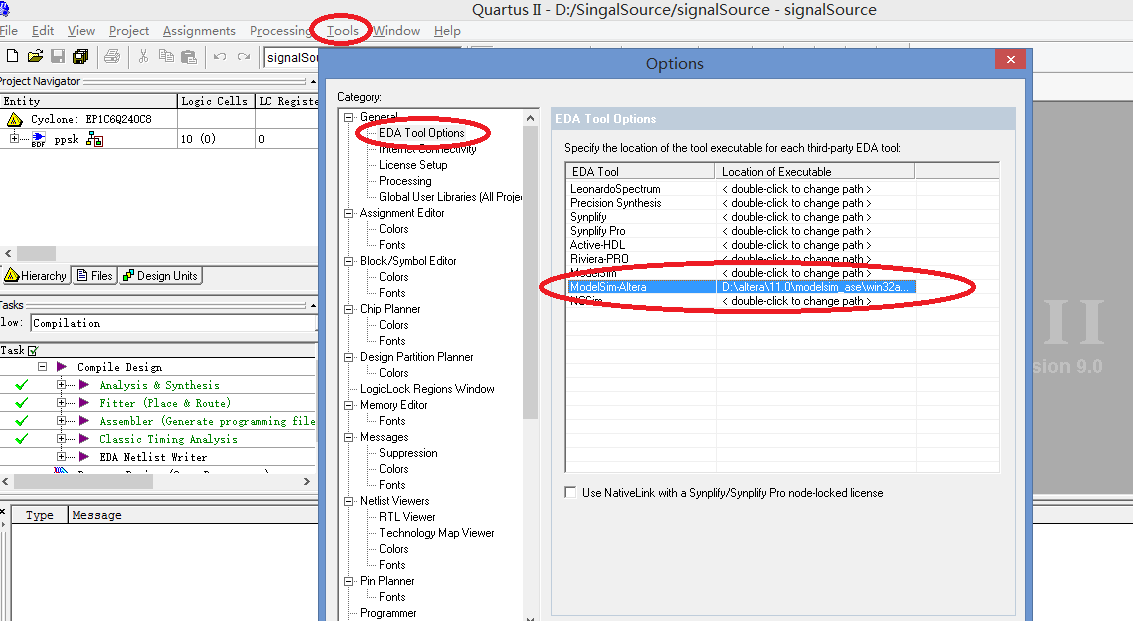Click the play arrow for Assembler task
The width and height of the screenshot is (1133, 621).
click(x=85, y=421)
